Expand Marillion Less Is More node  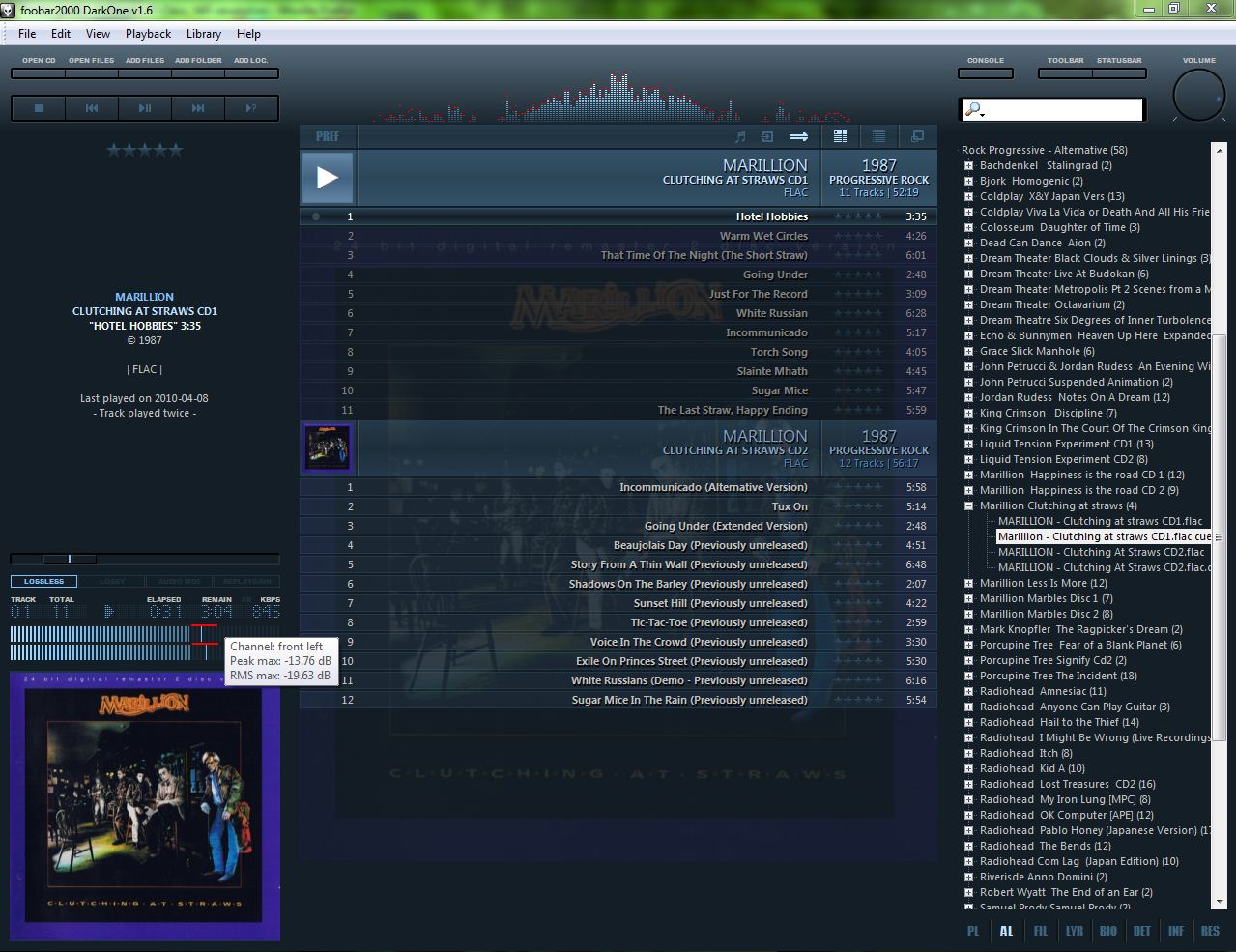[x=968, y=583]
